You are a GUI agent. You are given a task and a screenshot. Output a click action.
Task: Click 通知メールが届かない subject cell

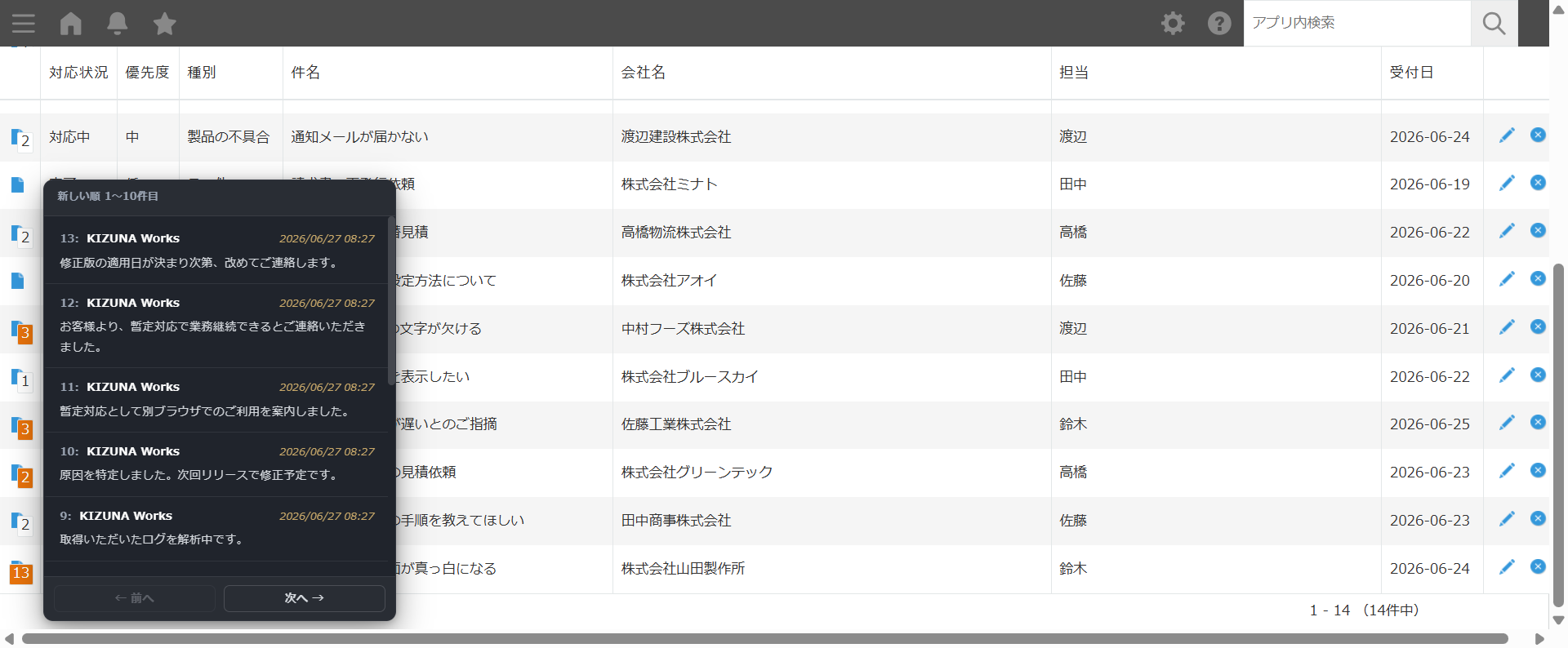448,136
